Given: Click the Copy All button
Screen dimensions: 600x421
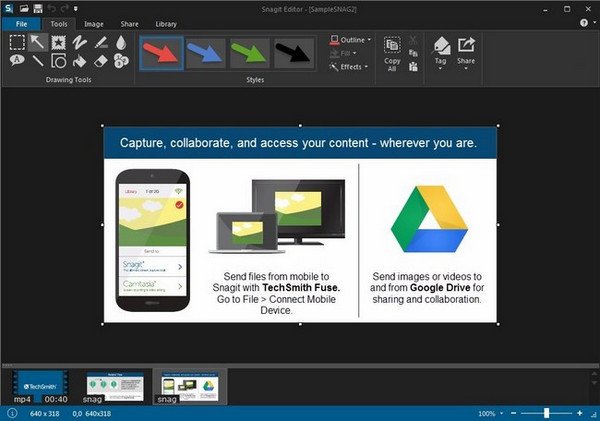Looking at the screenshot, I should pos(392,54).
